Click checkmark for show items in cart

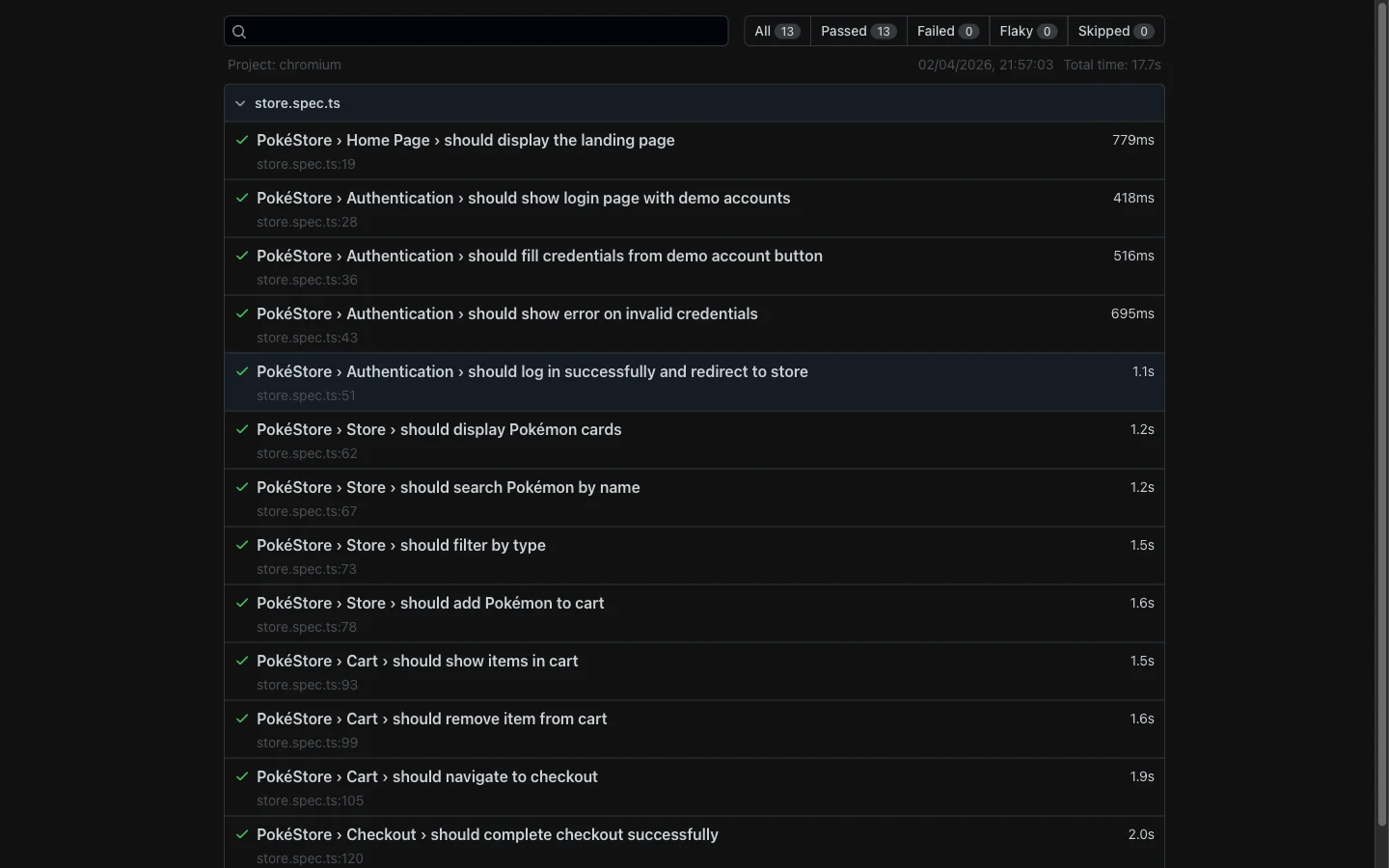point(242,661)
